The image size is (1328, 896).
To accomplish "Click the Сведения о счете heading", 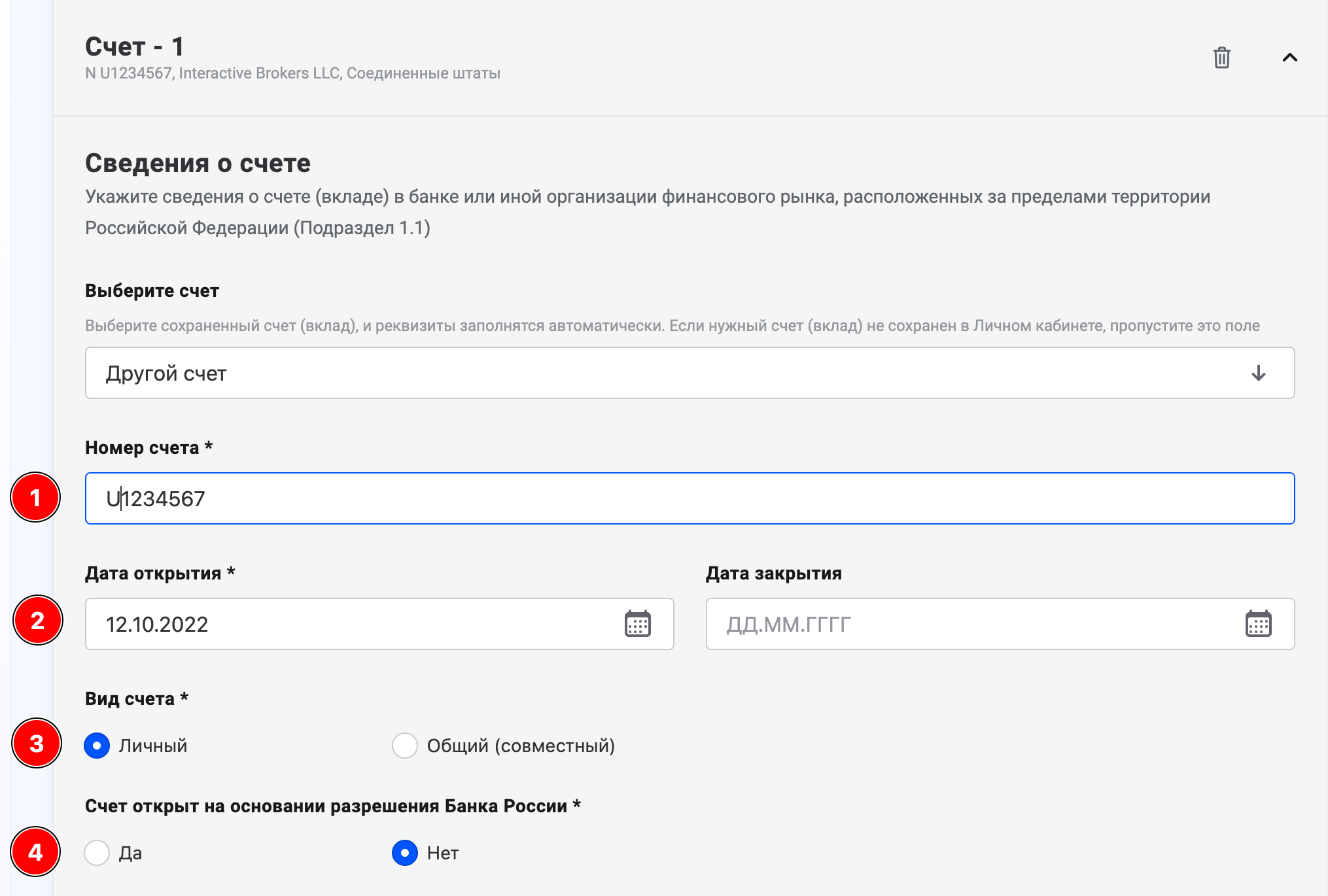I will [198, 163].
